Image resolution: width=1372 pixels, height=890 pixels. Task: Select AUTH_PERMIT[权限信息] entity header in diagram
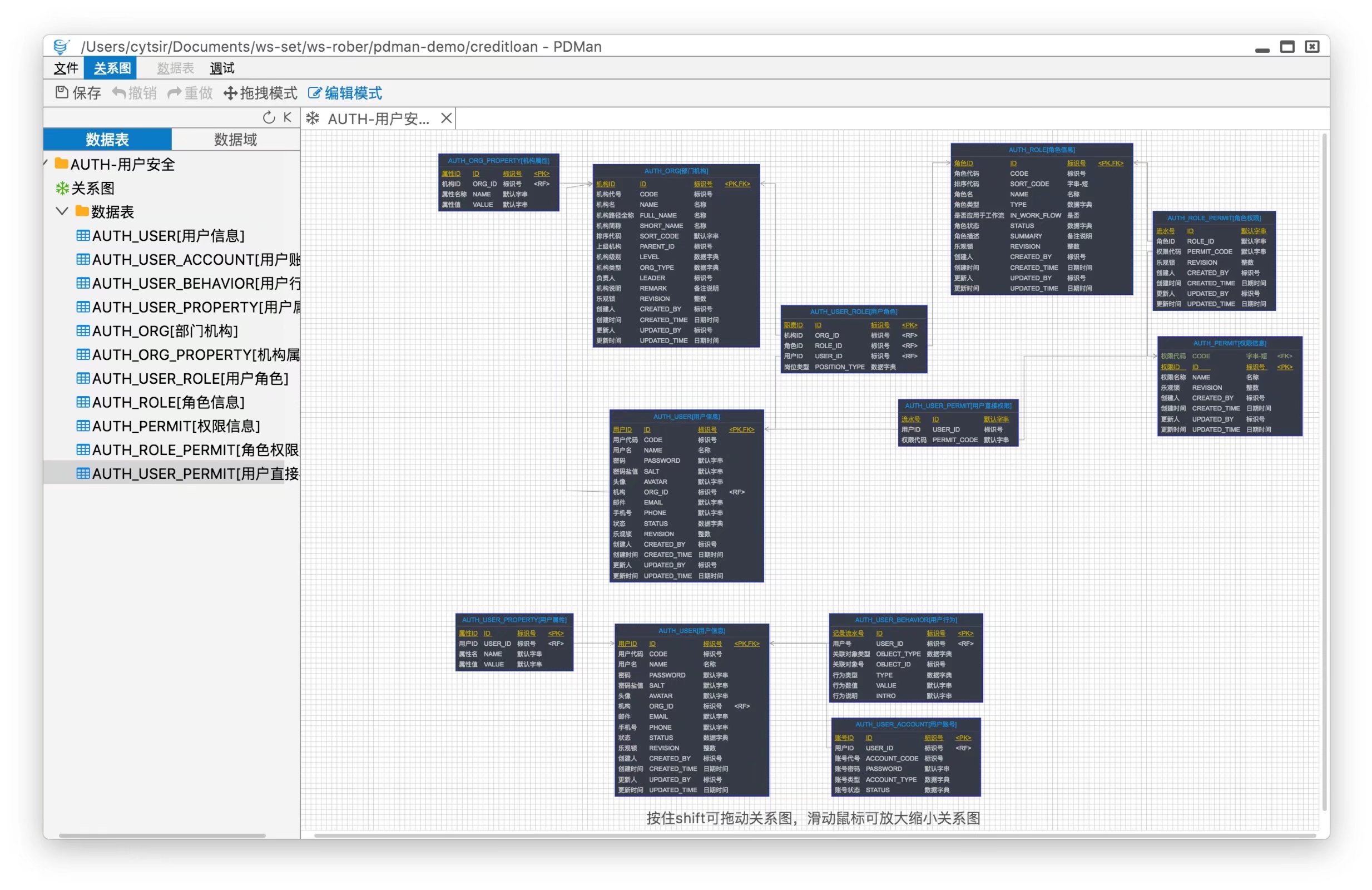(x=1229, y=343)
